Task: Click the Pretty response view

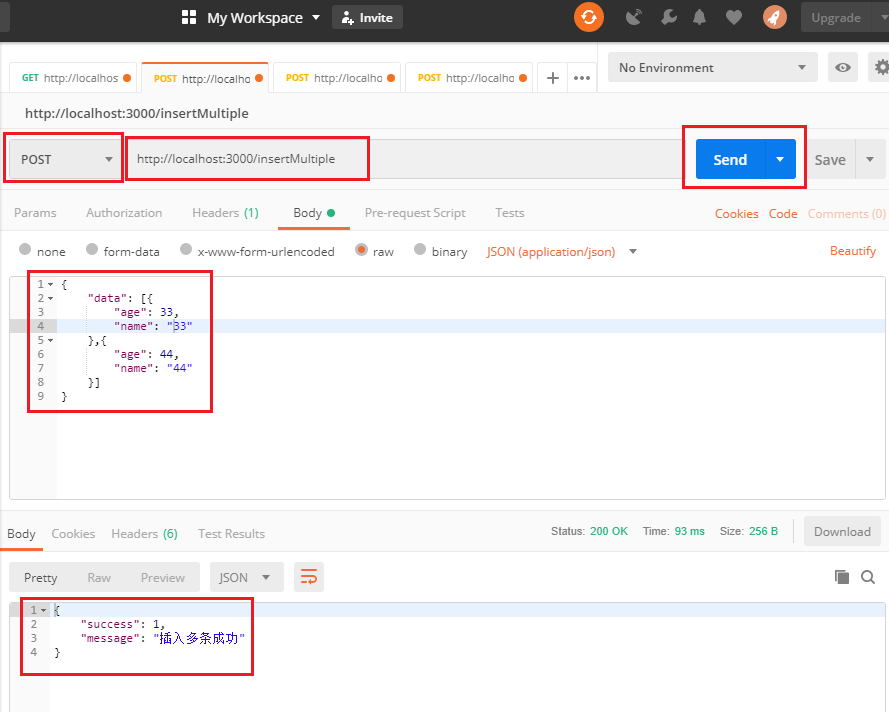Action: pyautogui.click(x=41, y=577)
